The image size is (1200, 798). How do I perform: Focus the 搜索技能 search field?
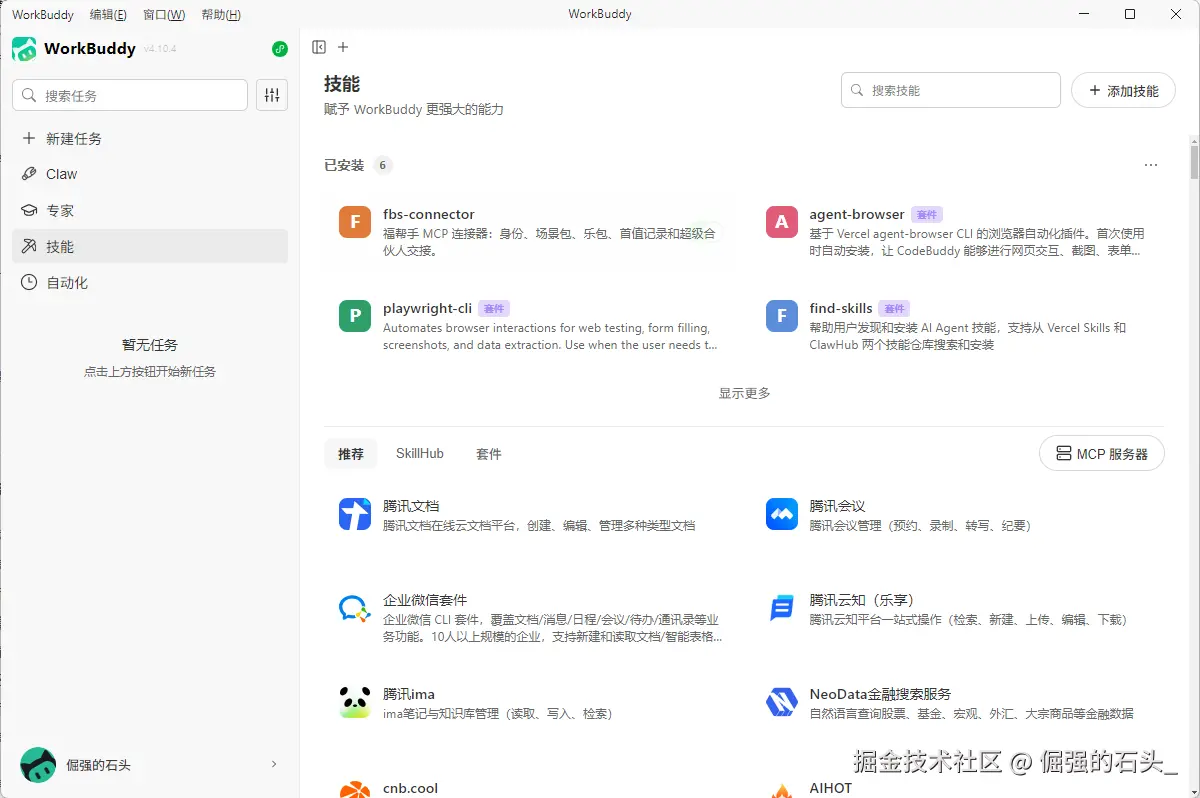coord(950,90)
